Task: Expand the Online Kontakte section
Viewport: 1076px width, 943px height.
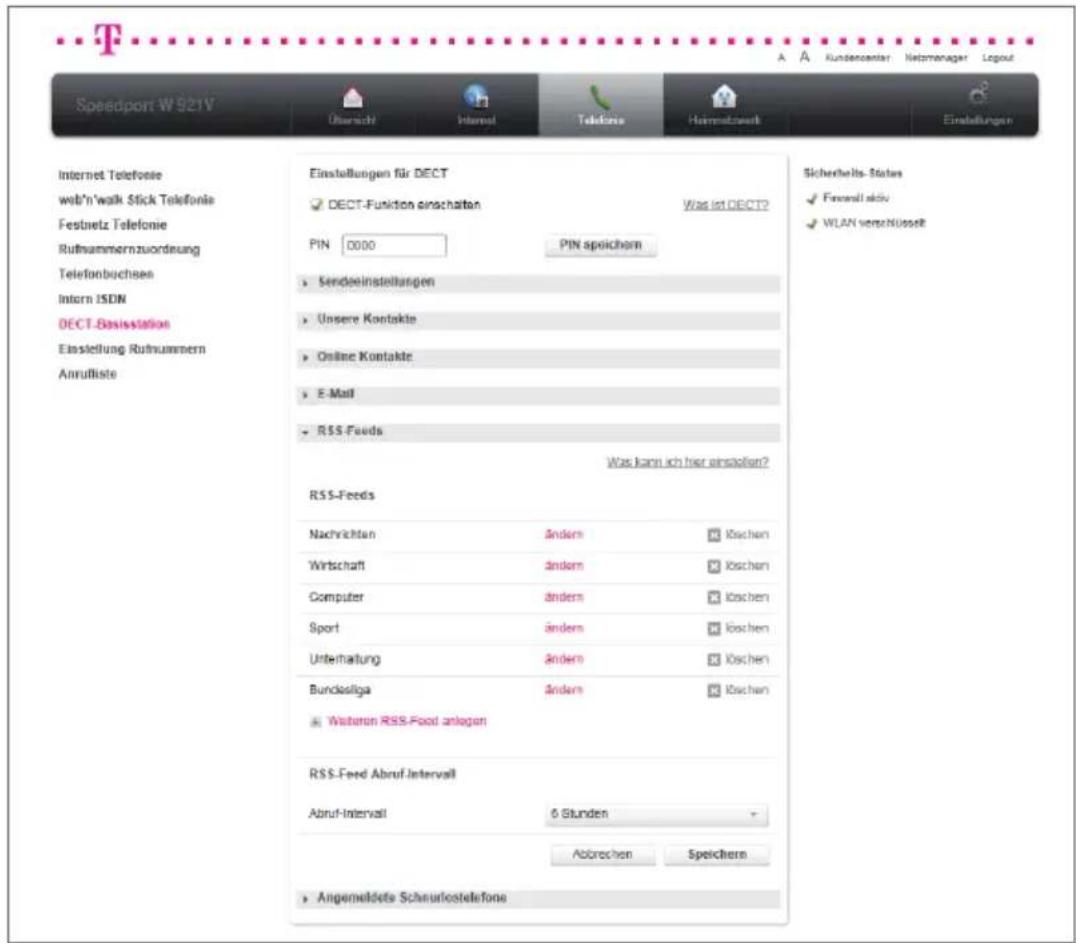Action: (539, 357)
